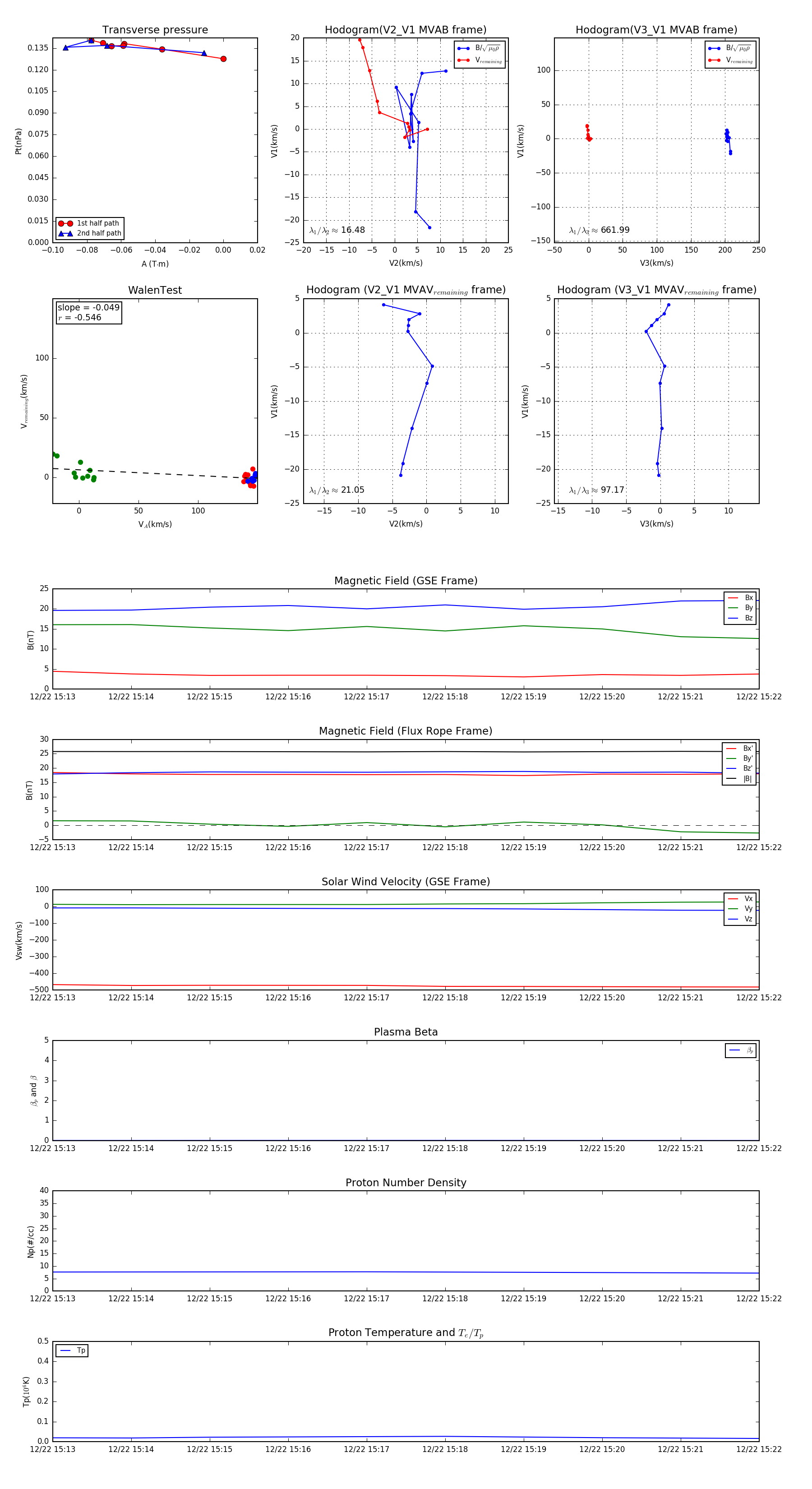The width and height of the screenshot is (812, 1489).
Task: Click the "Tp(10^6K)" y-axis label
Action: click(26, 1392)
